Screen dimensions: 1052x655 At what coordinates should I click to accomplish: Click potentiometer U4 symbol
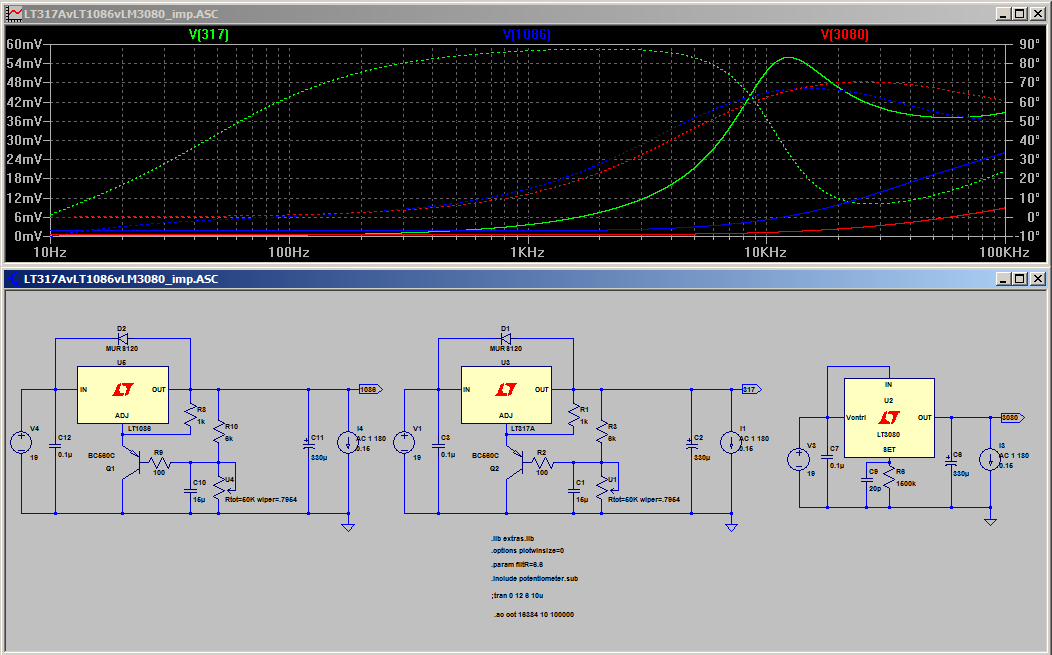[223, 488]
